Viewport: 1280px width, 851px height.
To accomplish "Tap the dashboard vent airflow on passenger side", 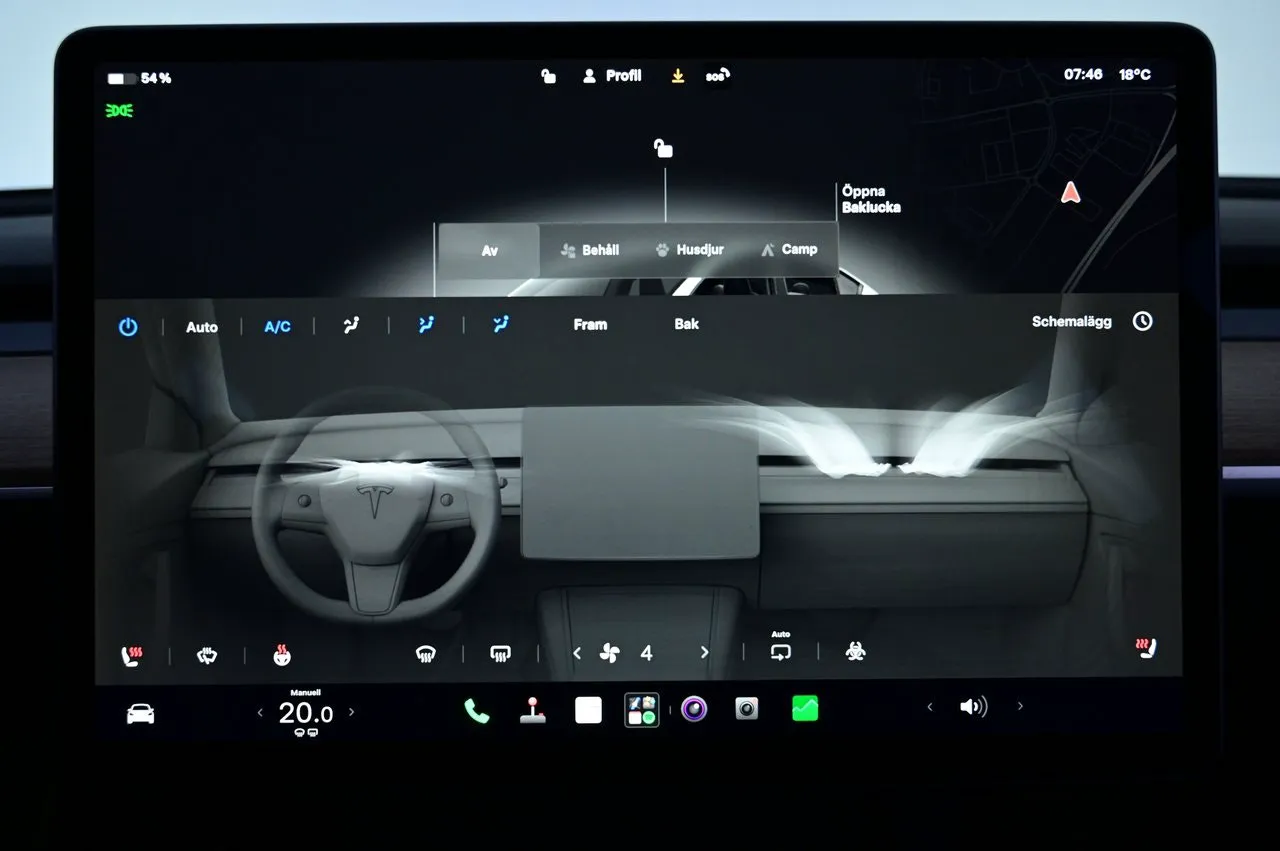I will pos(895,433).
